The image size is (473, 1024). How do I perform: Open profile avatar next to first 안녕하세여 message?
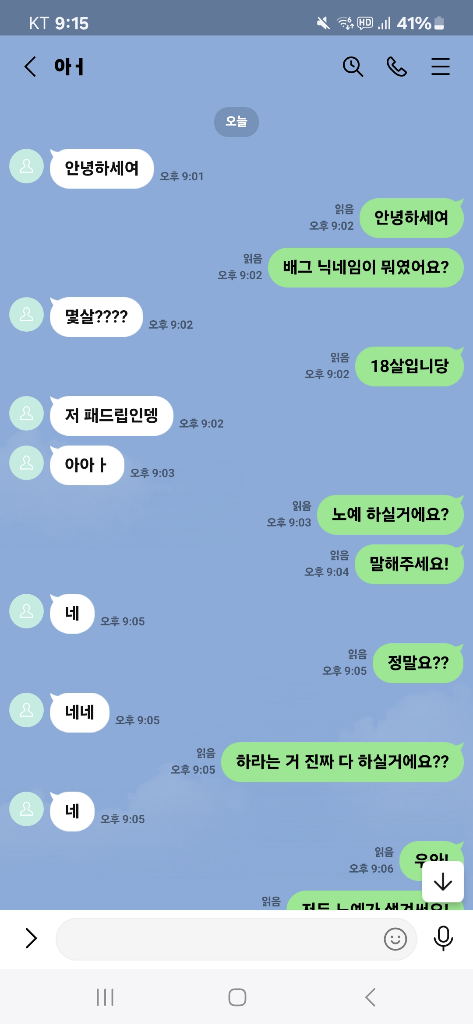pos(27,166)
